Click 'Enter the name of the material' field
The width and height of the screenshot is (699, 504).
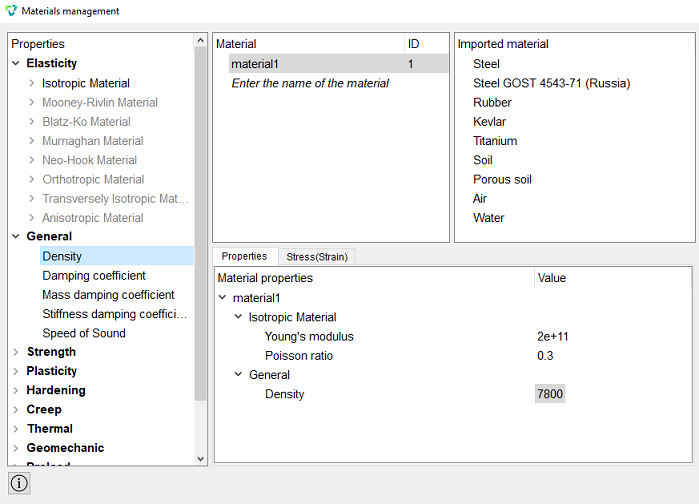[x=310, y=83]
